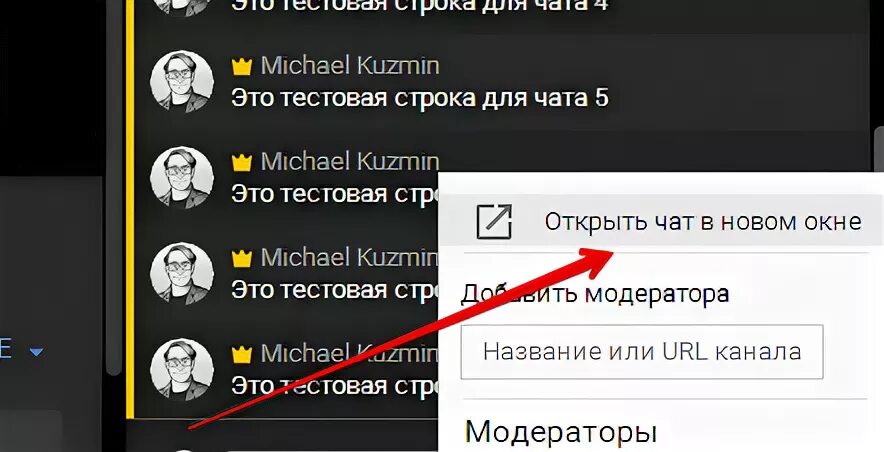Screen dimensions: 884x452
Task: Click the crown badge above the chat 5 message
Action: pos(242,67)
